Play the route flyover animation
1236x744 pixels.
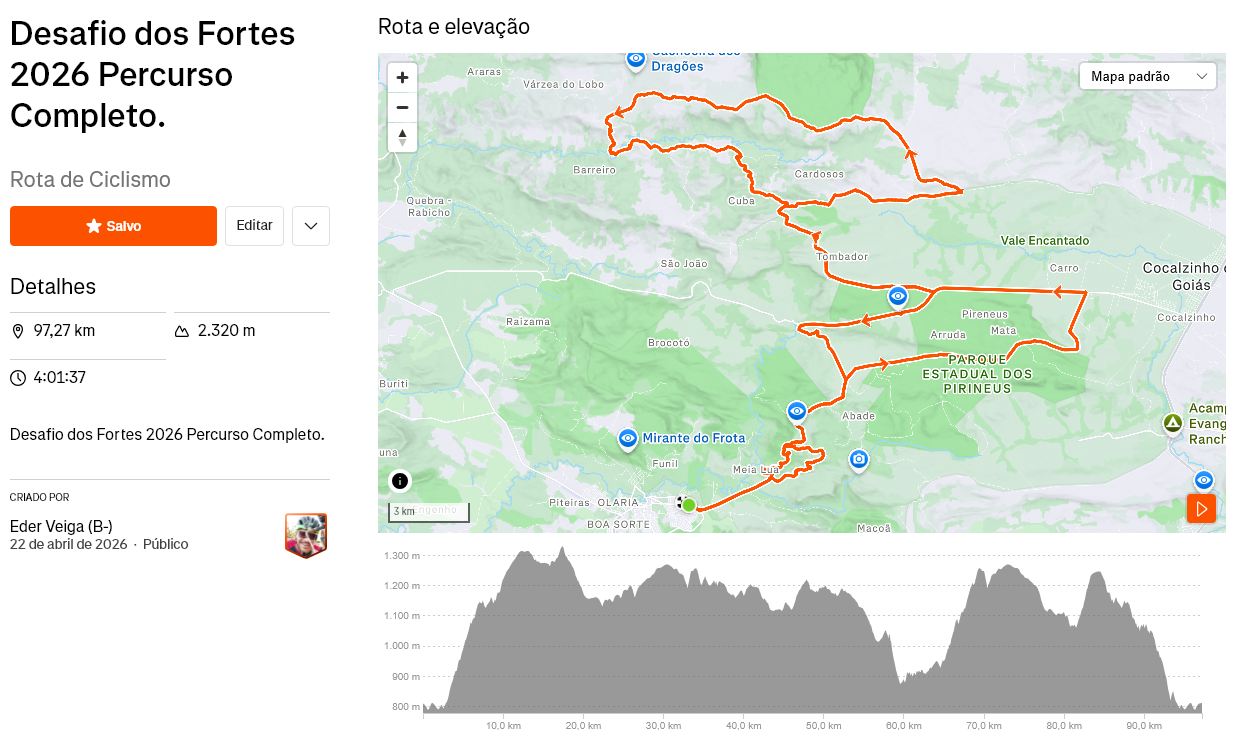tap(1202, 508)
